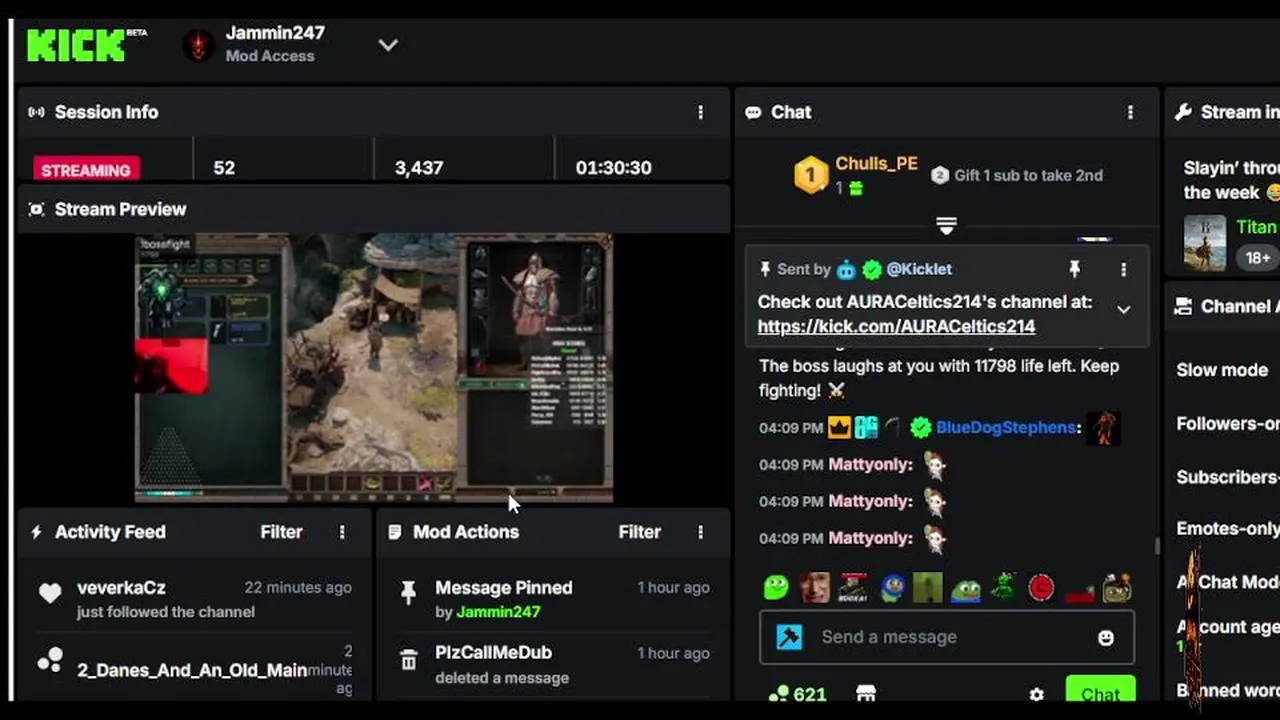The image size is (1280, 720).
Task: Click the KICK logo
Action: [77, 45]
